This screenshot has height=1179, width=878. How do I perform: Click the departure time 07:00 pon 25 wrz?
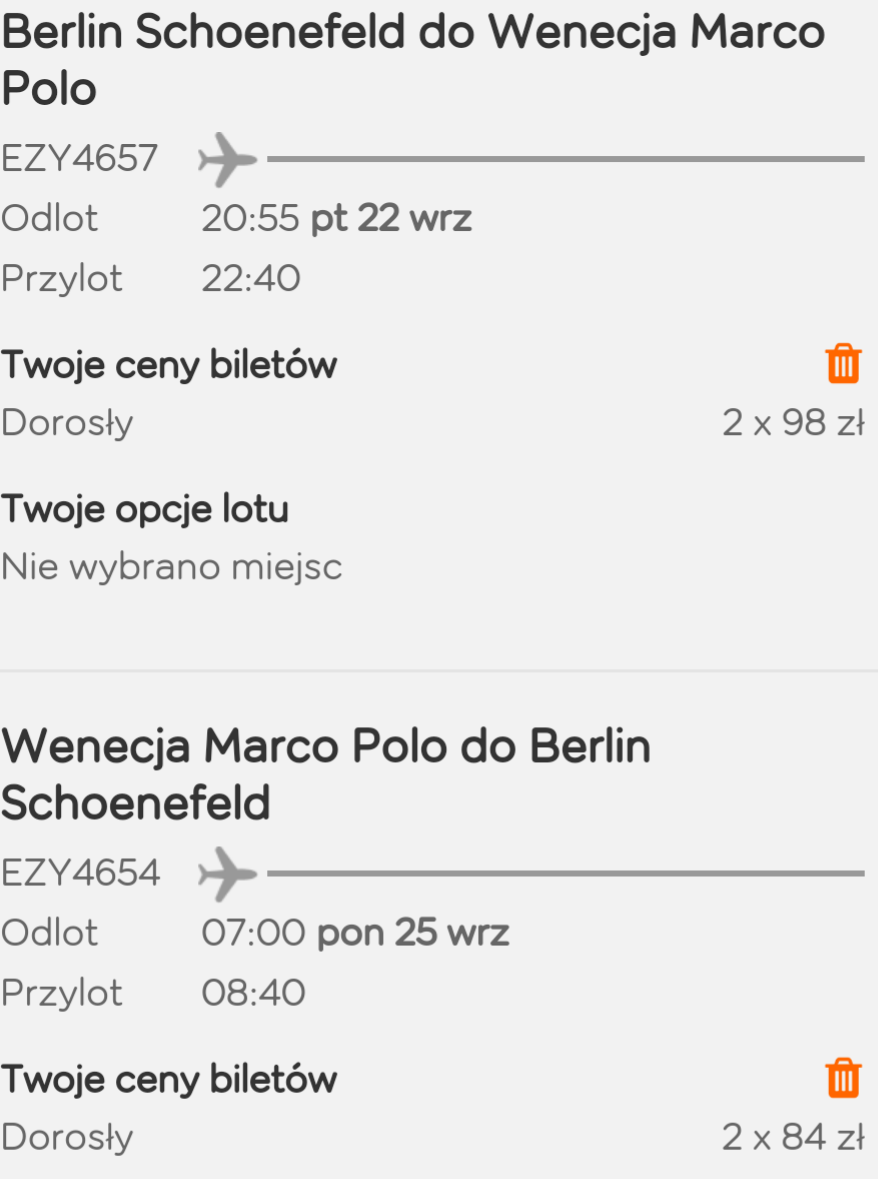click(x=356, y=933)
